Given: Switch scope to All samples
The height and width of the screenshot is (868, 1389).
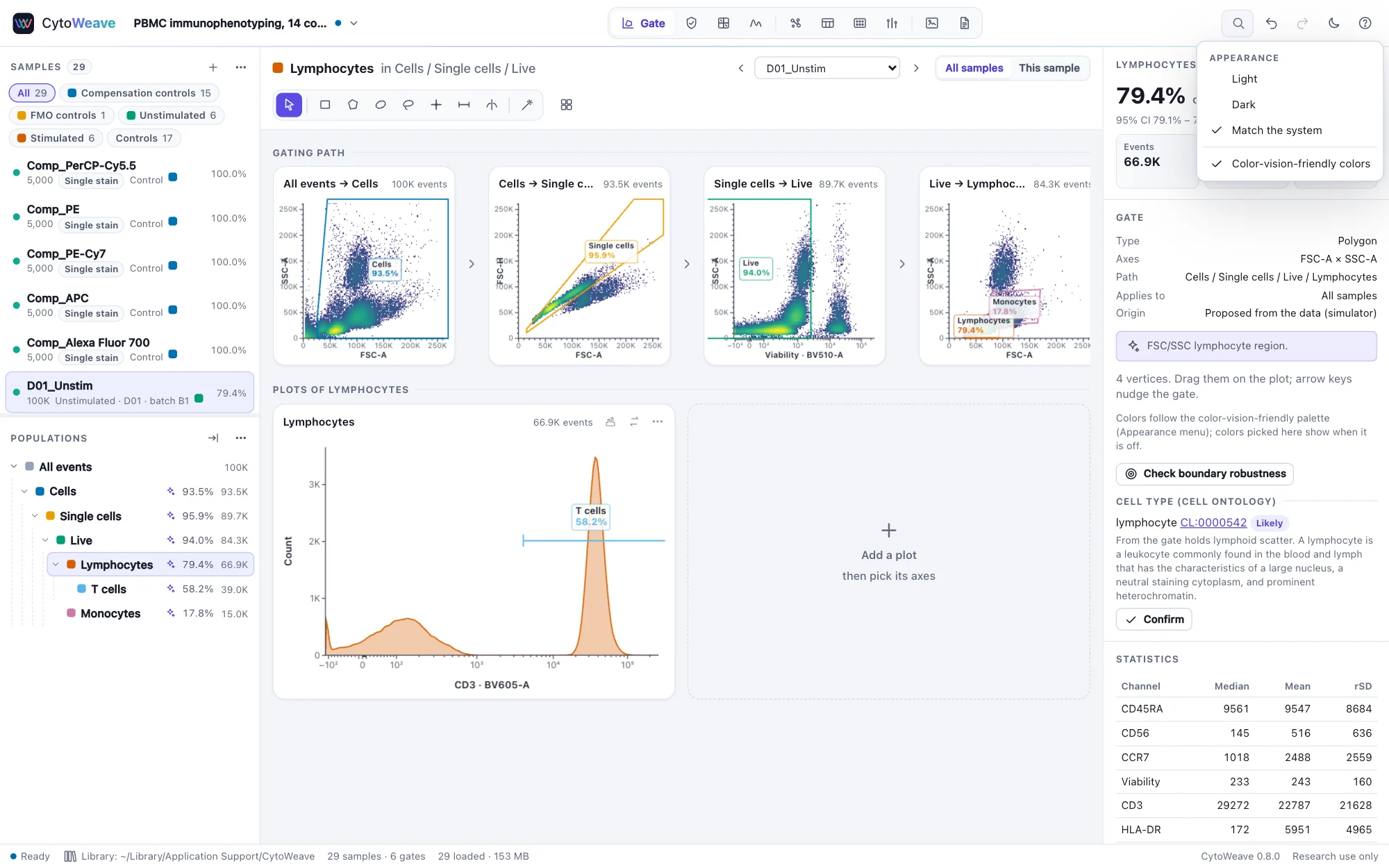Looking at the screenshot, I should [x=974, y=68].
